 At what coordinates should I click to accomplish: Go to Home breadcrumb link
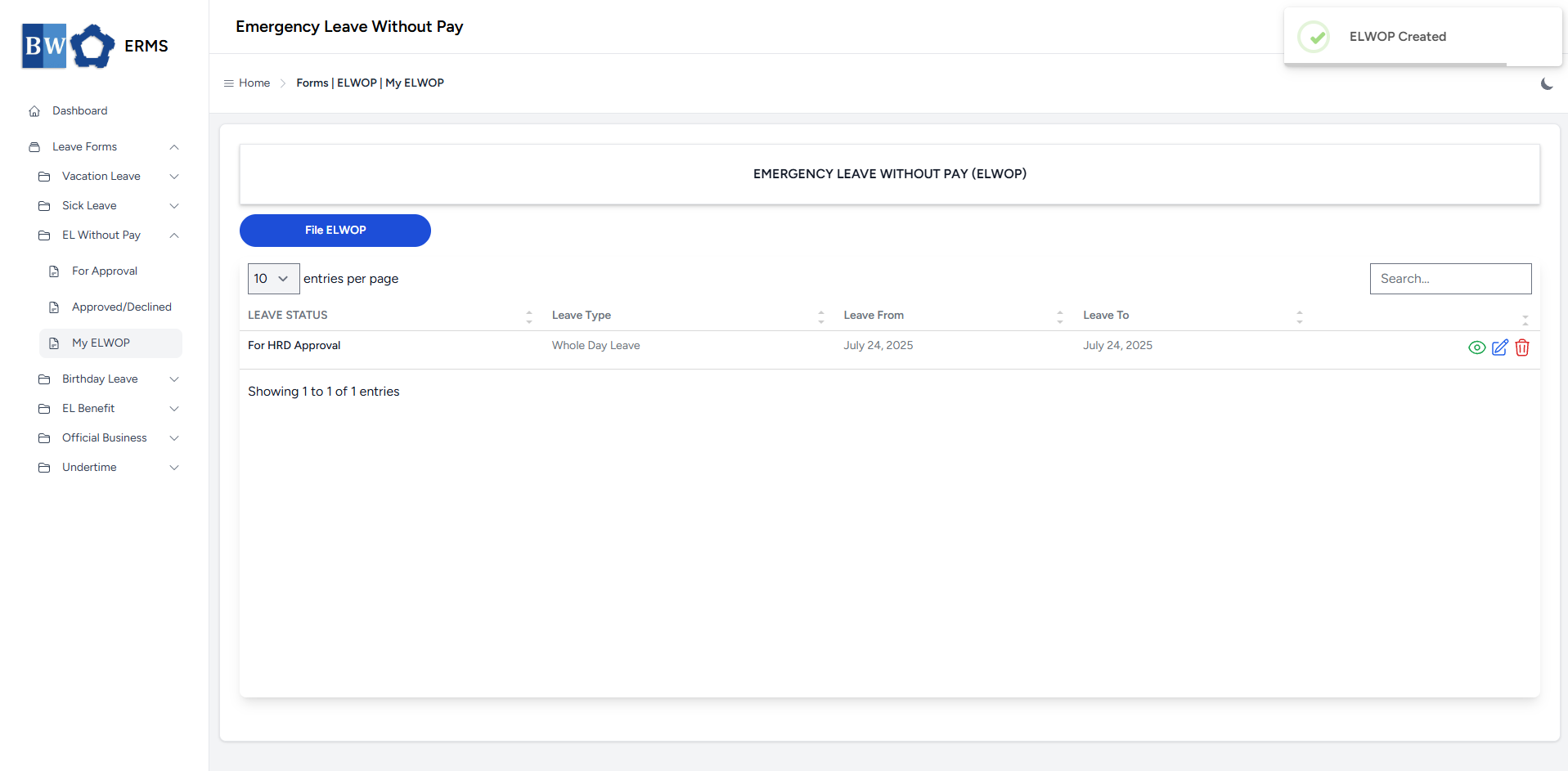(254, 83)
